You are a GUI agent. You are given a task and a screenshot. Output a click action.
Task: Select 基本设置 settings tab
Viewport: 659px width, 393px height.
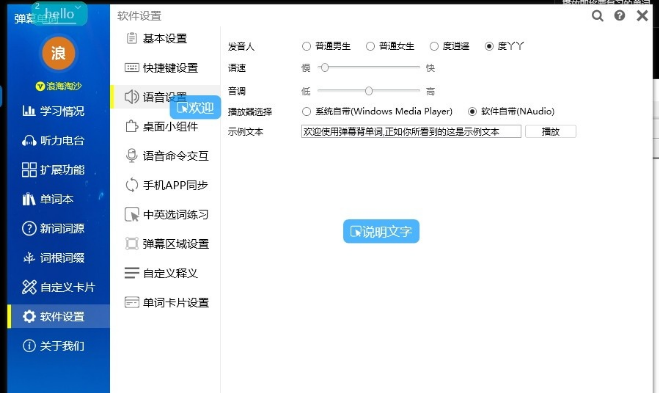[x=165, y=39]
